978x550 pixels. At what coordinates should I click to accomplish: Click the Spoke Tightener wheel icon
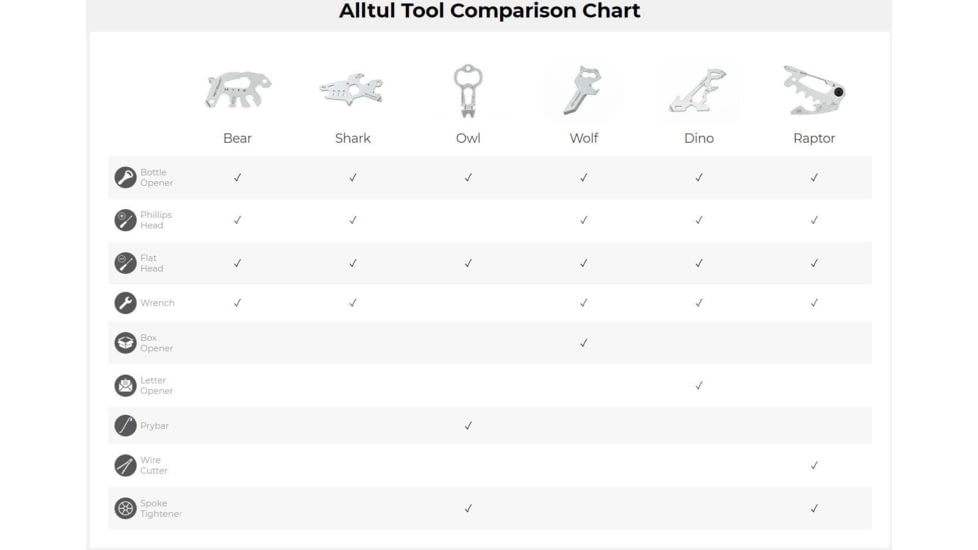point(125,508)
